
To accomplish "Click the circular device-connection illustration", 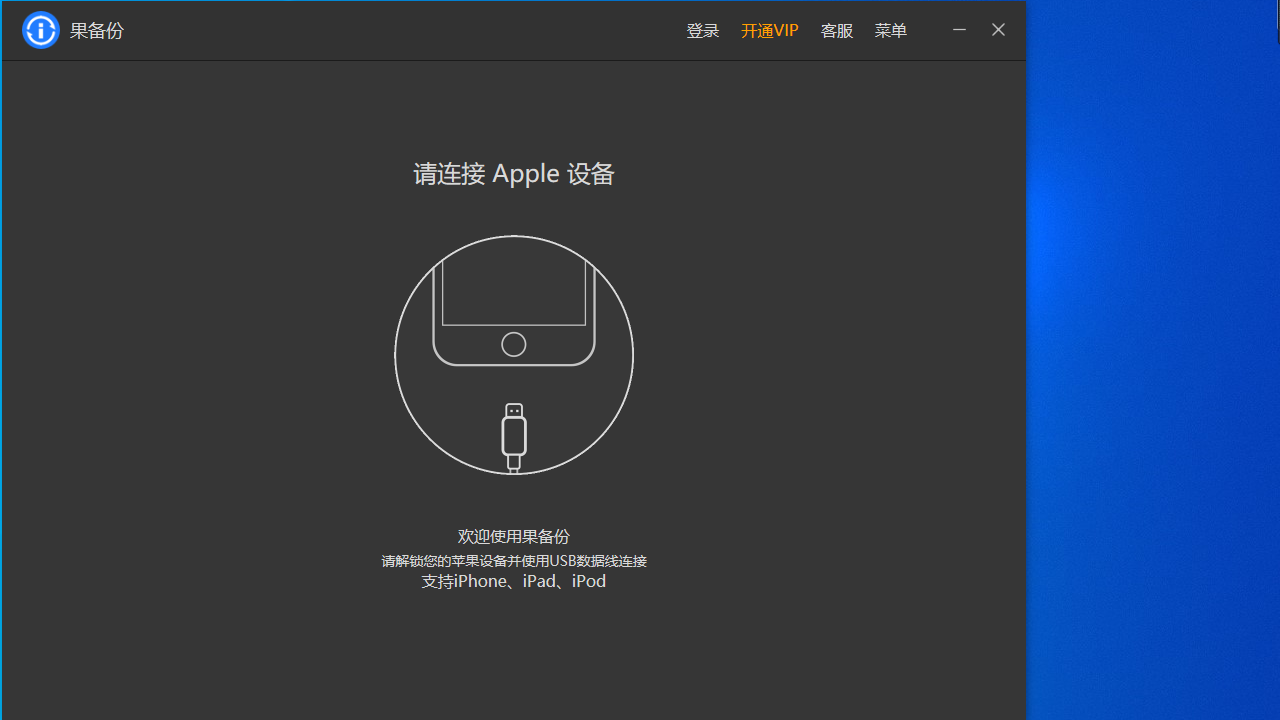I will click(x=513, y=355).
